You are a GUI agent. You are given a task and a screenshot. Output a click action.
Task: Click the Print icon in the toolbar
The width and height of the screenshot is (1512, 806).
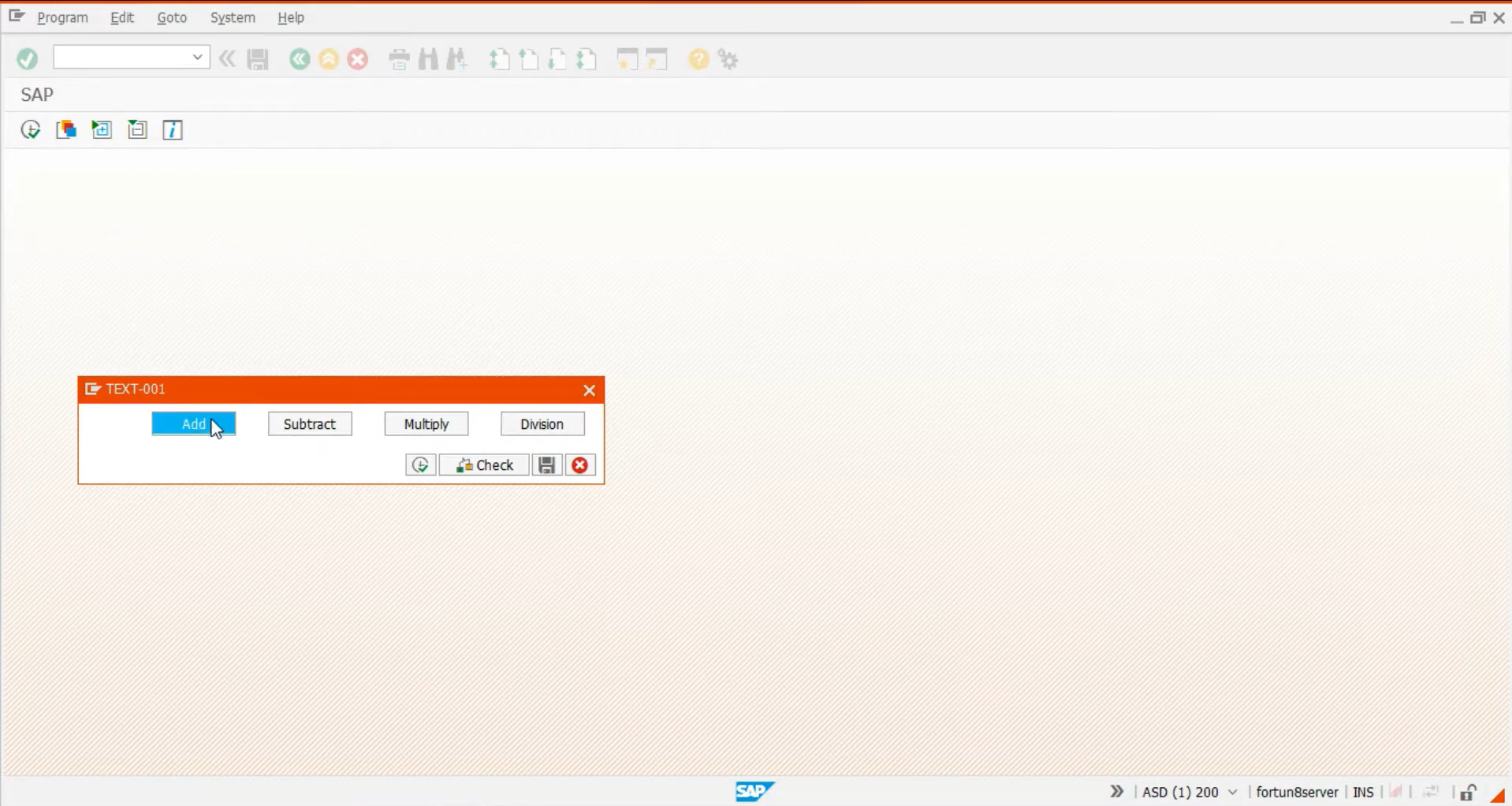(x=400, y=59)
